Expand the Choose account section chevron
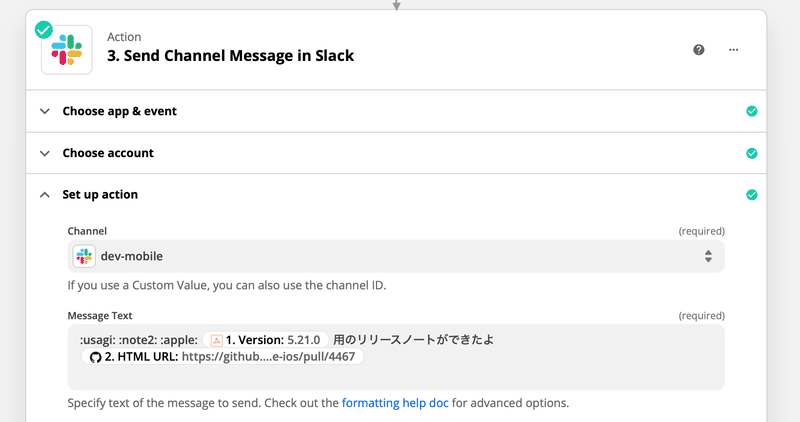The width and height of the screenshot is (800, 422). click(x=45, y=153)
